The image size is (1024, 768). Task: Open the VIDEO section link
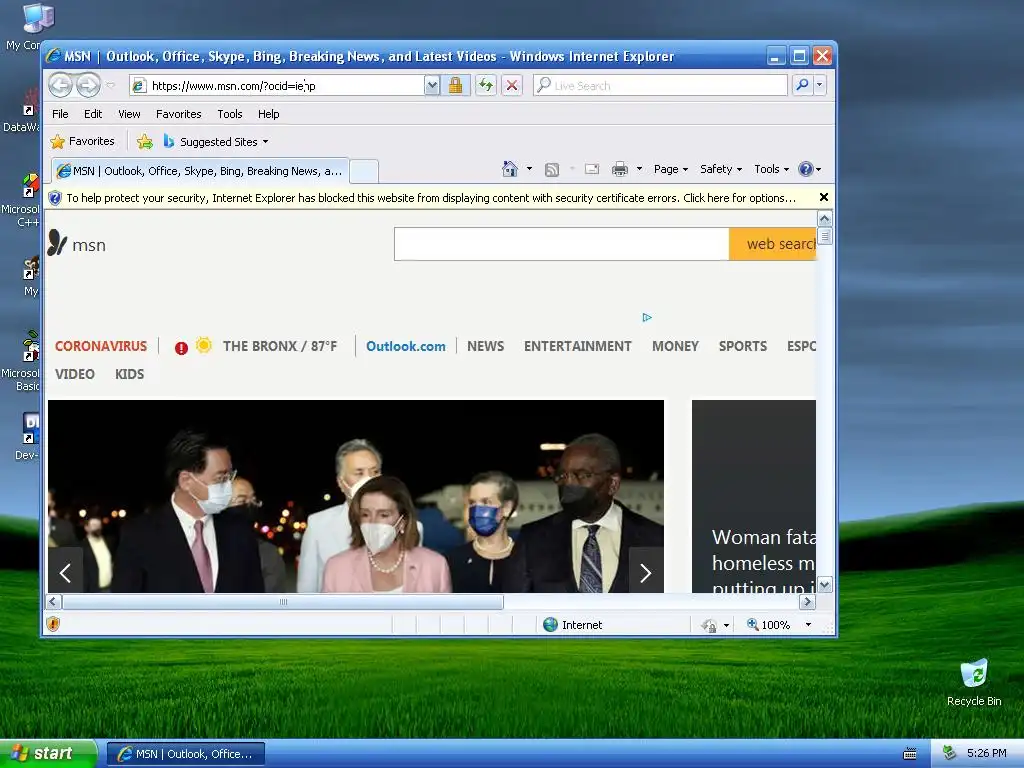74,374
